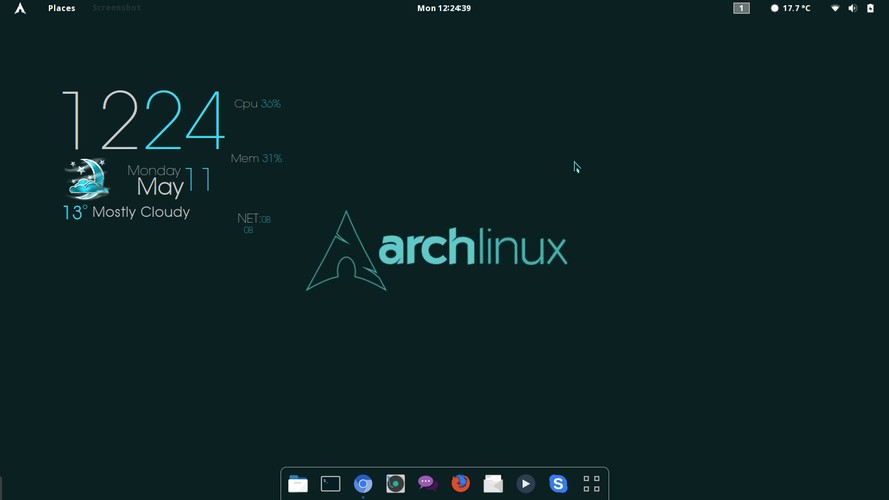Viewport: 889px width, 500px height.
Task: Open Skype from the dock
Action: [558, 484]
